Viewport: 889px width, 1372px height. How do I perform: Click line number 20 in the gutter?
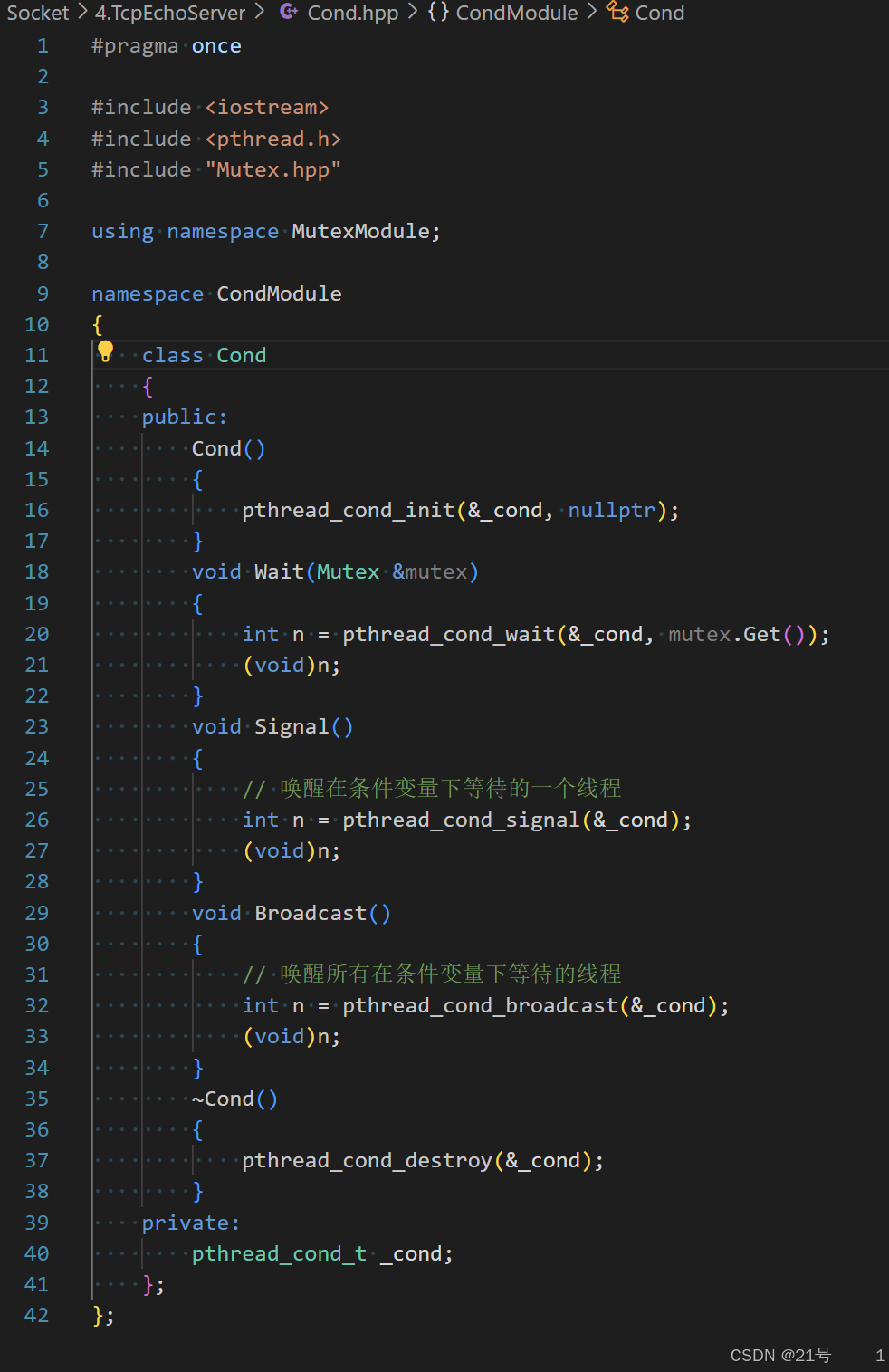point(37,634)
